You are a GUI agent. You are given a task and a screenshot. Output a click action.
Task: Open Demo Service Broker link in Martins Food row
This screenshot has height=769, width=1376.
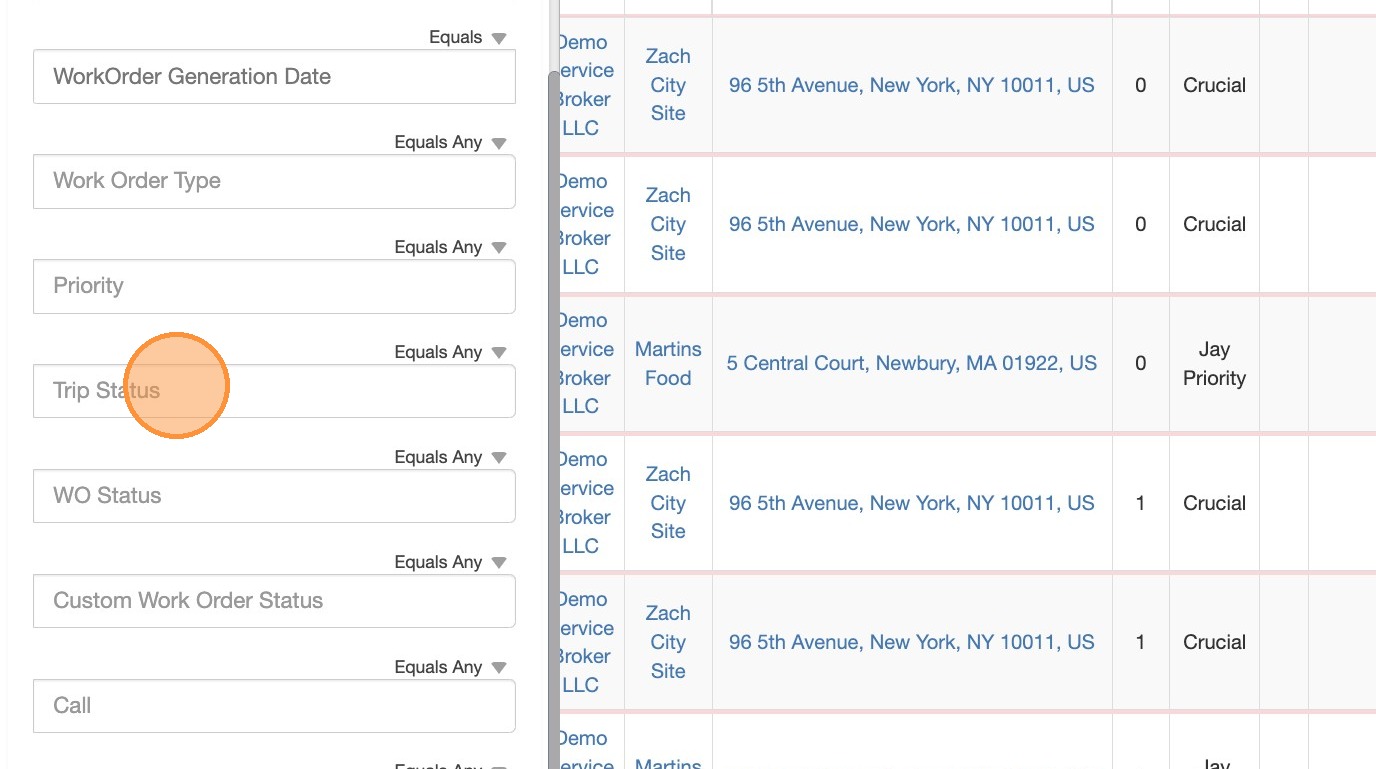pos(583,363)
